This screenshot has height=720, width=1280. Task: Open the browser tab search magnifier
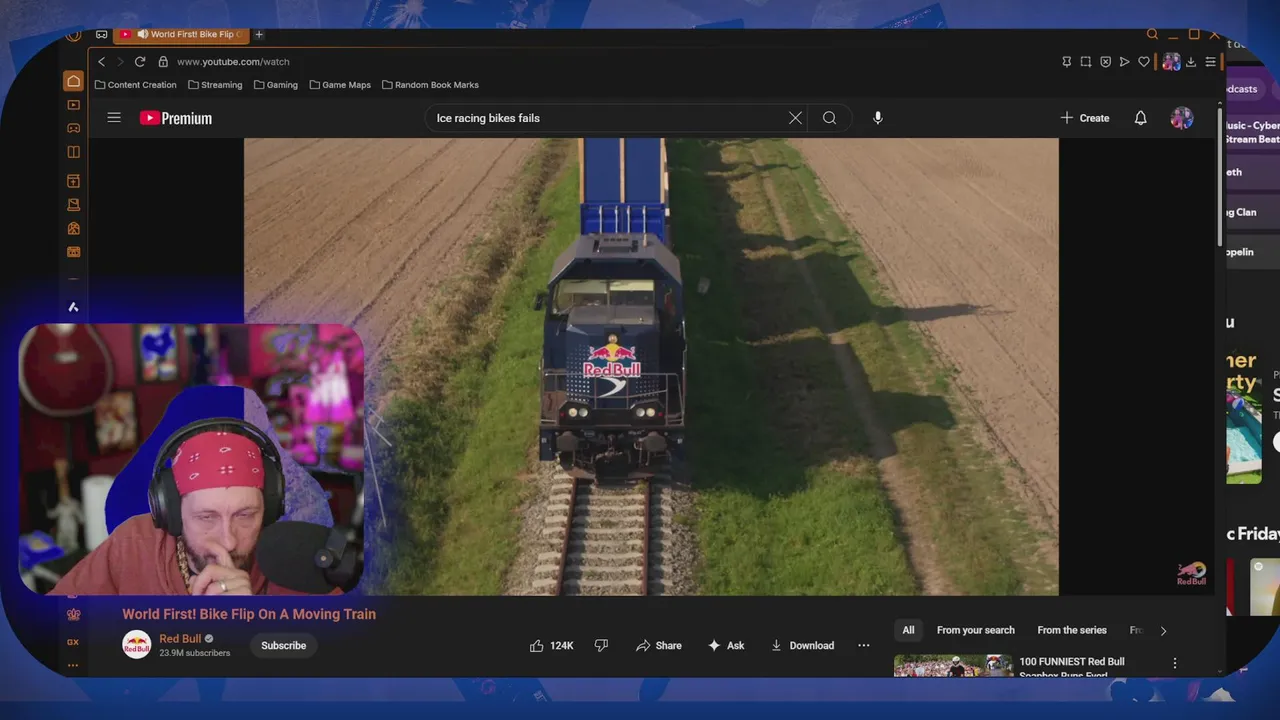[x=1152, y=34]
